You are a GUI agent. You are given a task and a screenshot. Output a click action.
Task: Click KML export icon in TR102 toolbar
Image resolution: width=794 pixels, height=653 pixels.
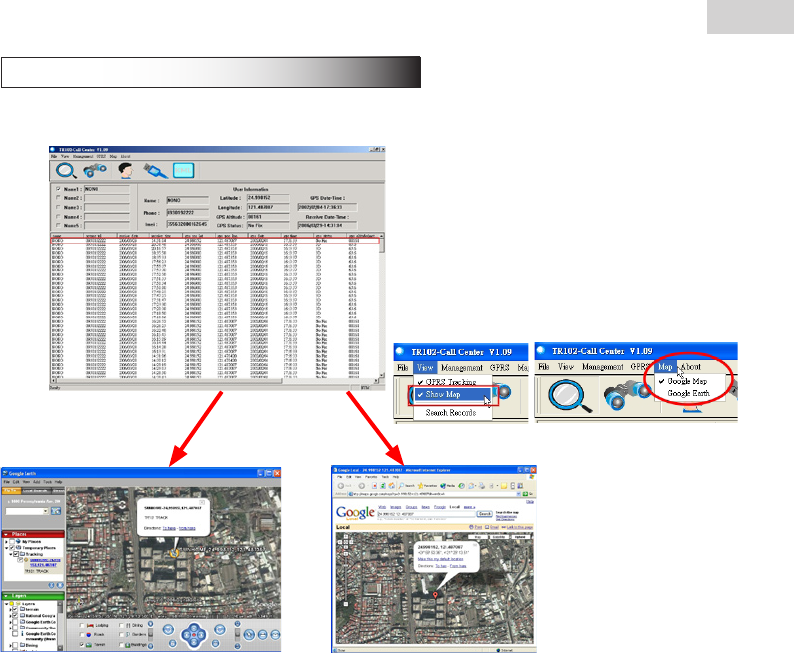pyautogui.click(x=183, y=171)
